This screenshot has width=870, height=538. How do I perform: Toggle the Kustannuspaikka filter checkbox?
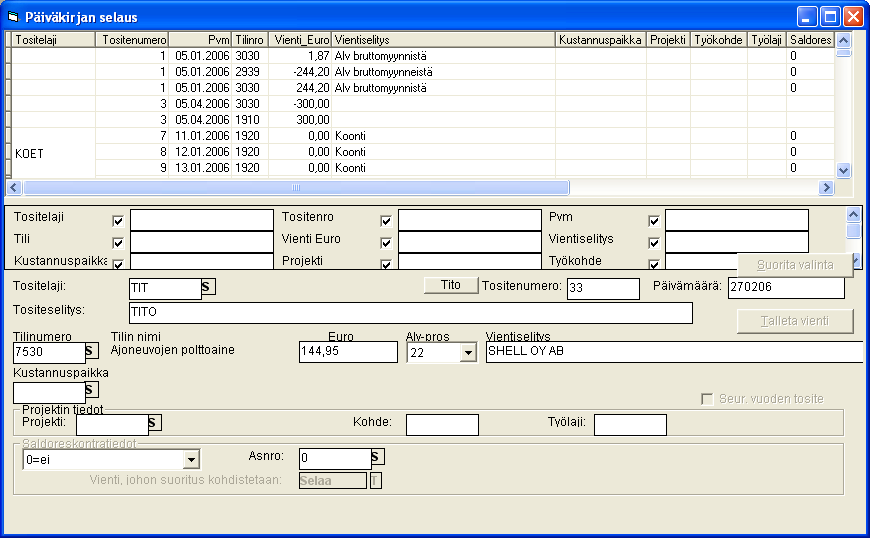[x=118, y=264]
